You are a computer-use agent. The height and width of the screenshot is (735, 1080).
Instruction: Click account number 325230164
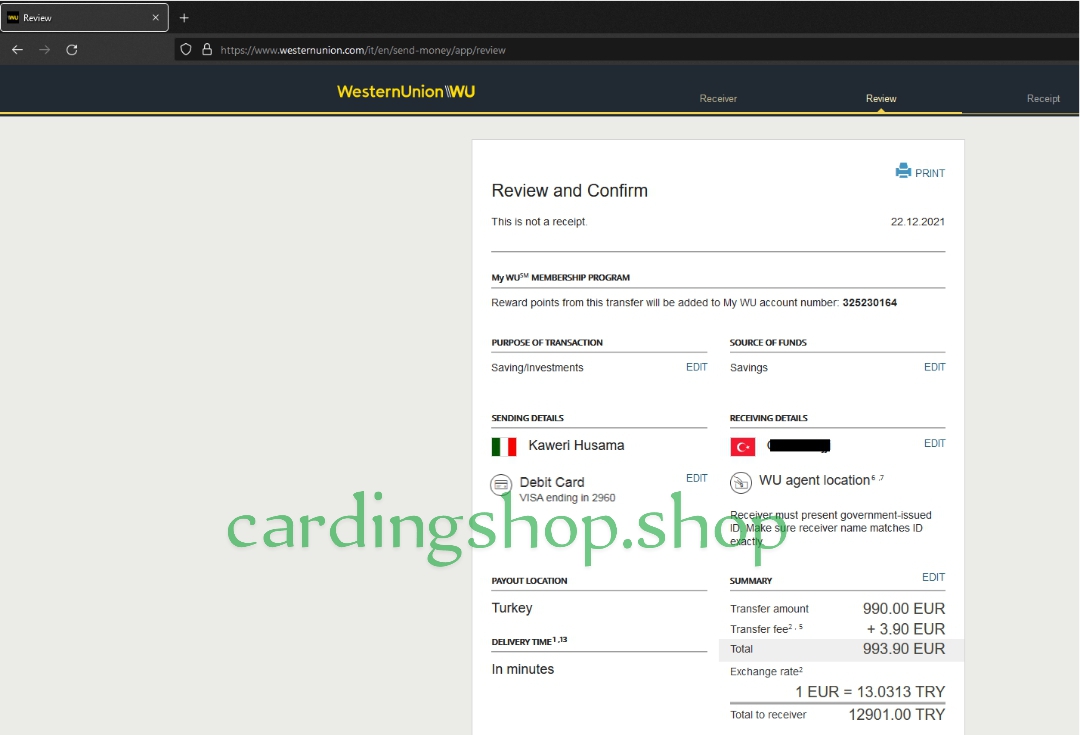(x=869, y=302)
